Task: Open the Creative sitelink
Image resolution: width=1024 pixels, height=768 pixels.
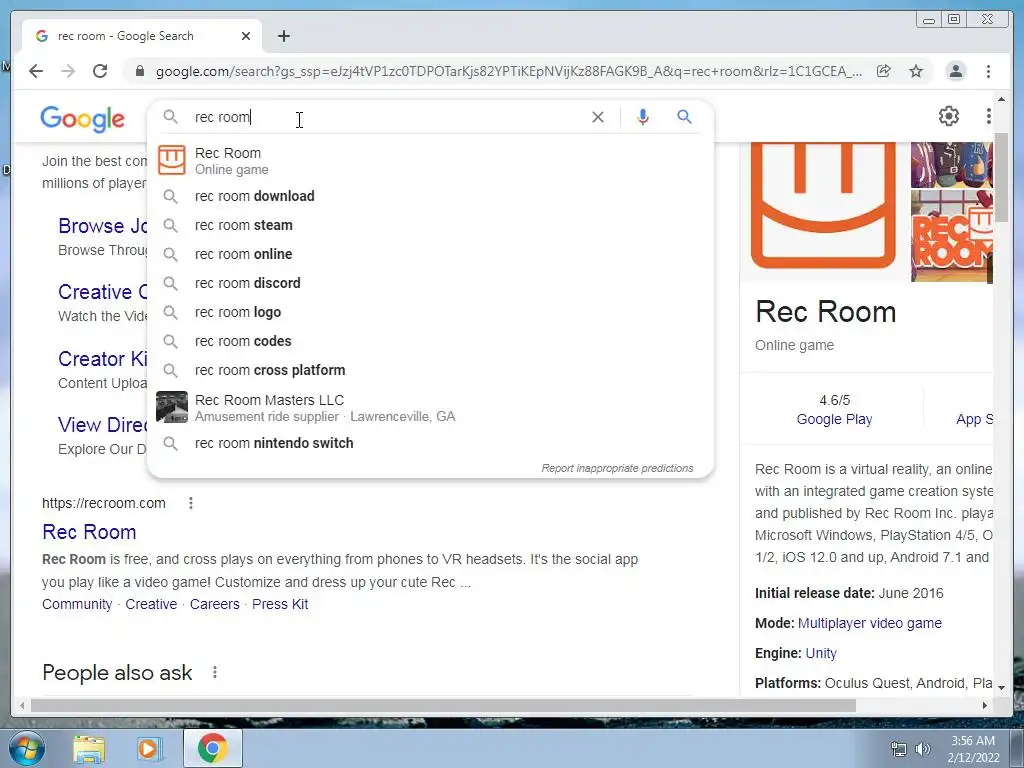Action: pyautogui.click(x=151, y=604)
